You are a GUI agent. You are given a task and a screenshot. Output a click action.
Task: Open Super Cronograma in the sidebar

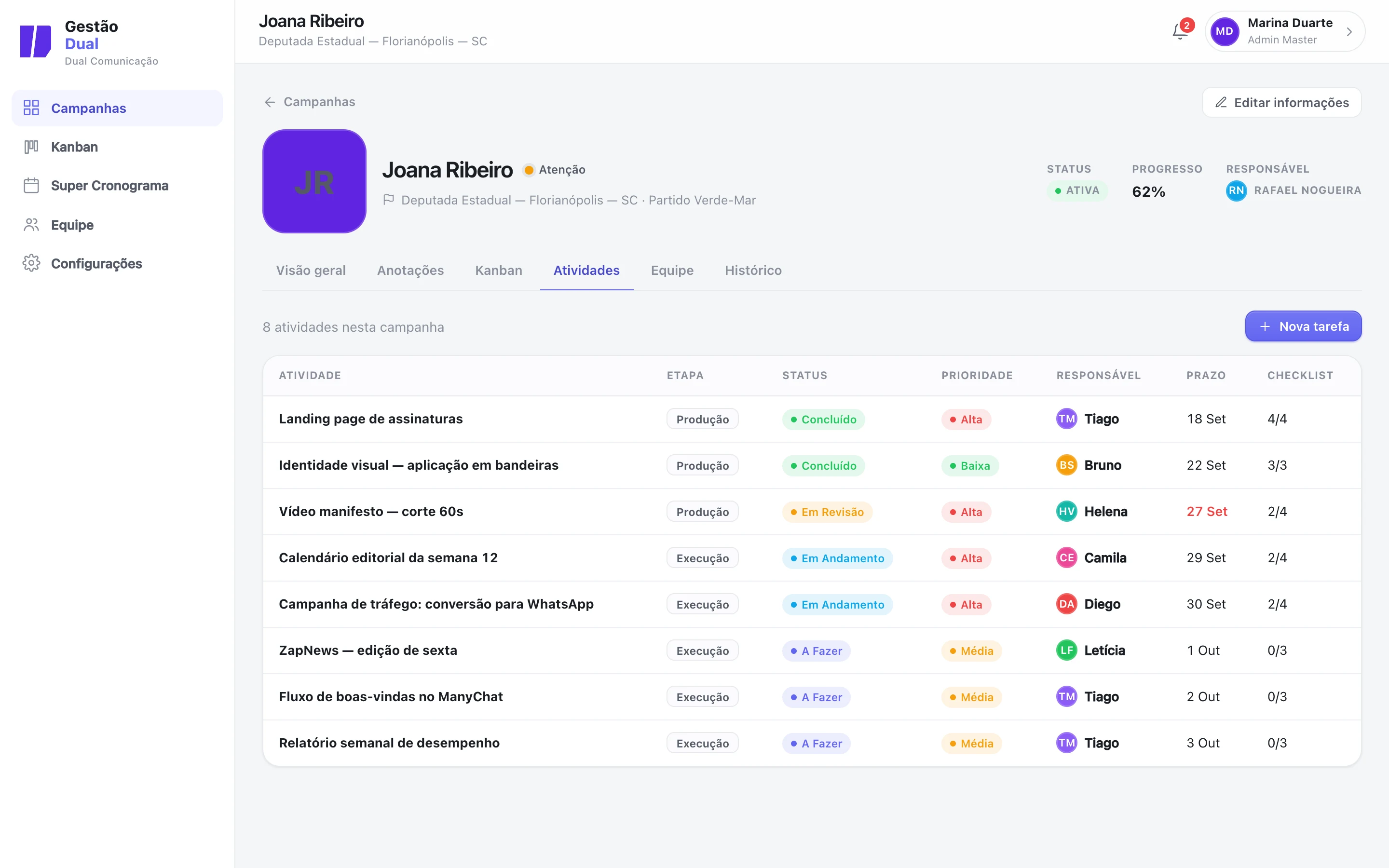tap(117, 186)
